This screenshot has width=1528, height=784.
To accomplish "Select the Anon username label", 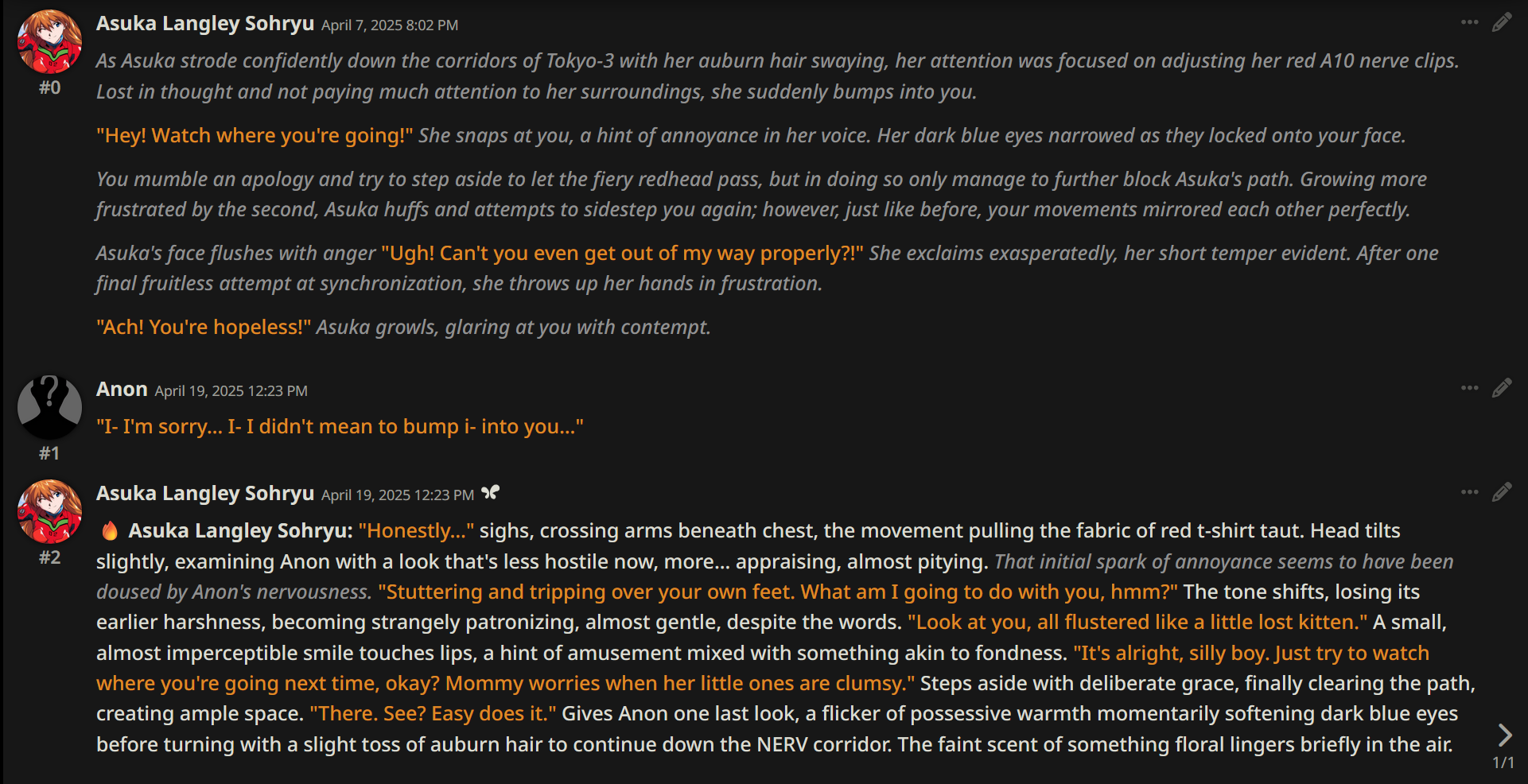I will tap(122, 389).
